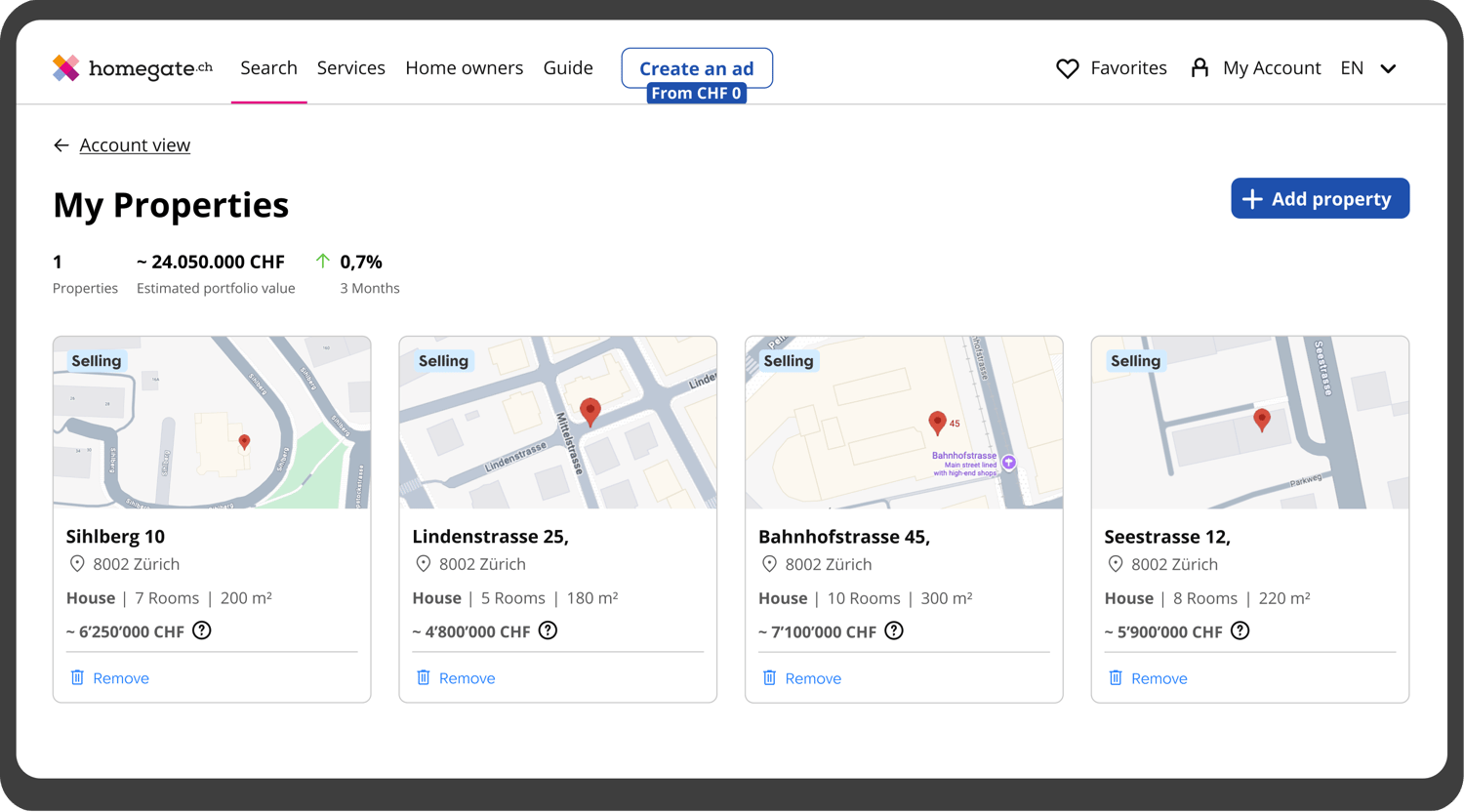
Task: Open the Search nav tab
Action: click(x=268, y=67)
